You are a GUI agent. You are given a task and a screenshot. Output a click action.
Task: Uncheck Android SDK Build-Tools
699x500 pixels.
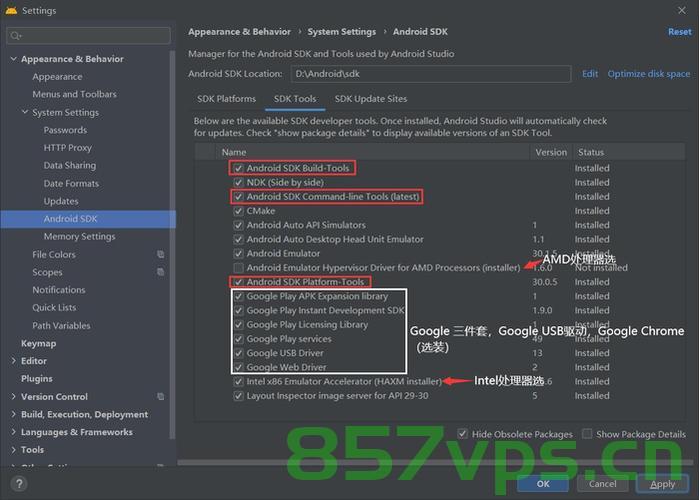[238, 168]
